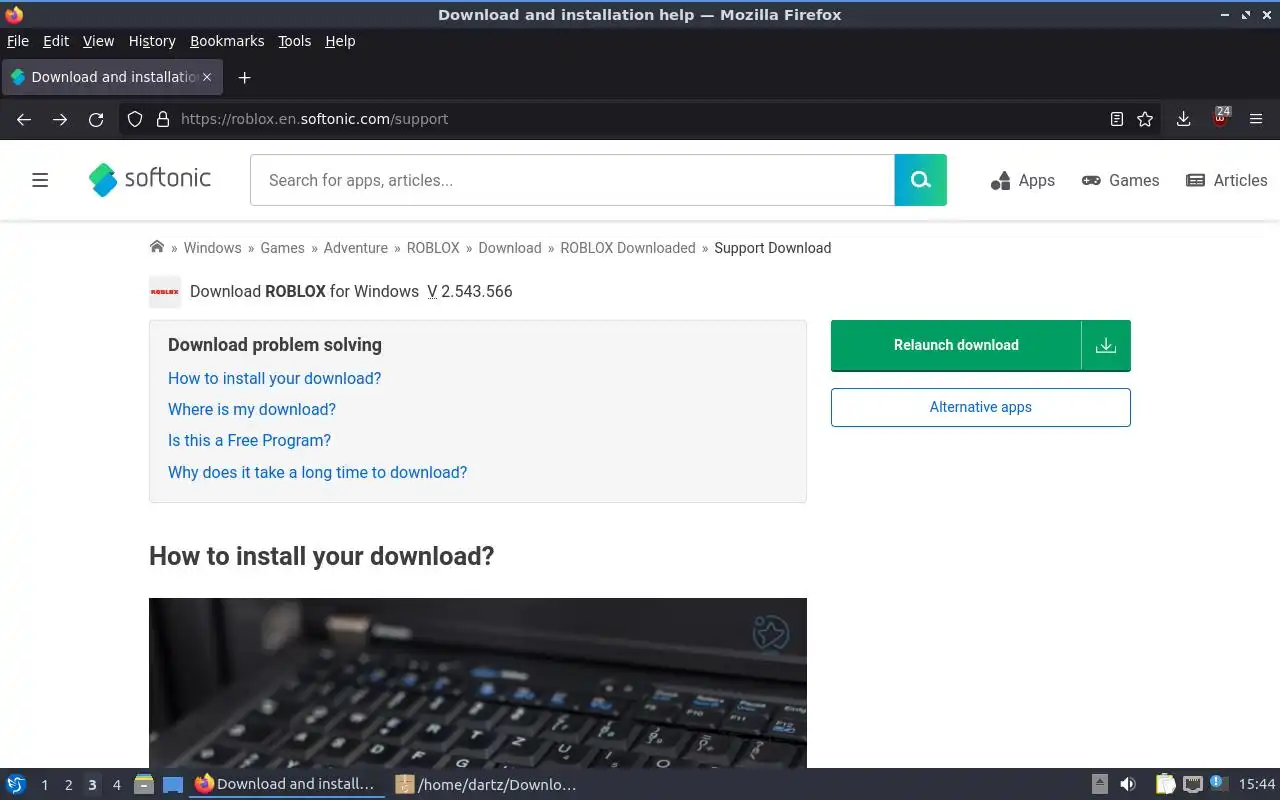
Task: Switch to virtual desktop 4
Action: 116,785
